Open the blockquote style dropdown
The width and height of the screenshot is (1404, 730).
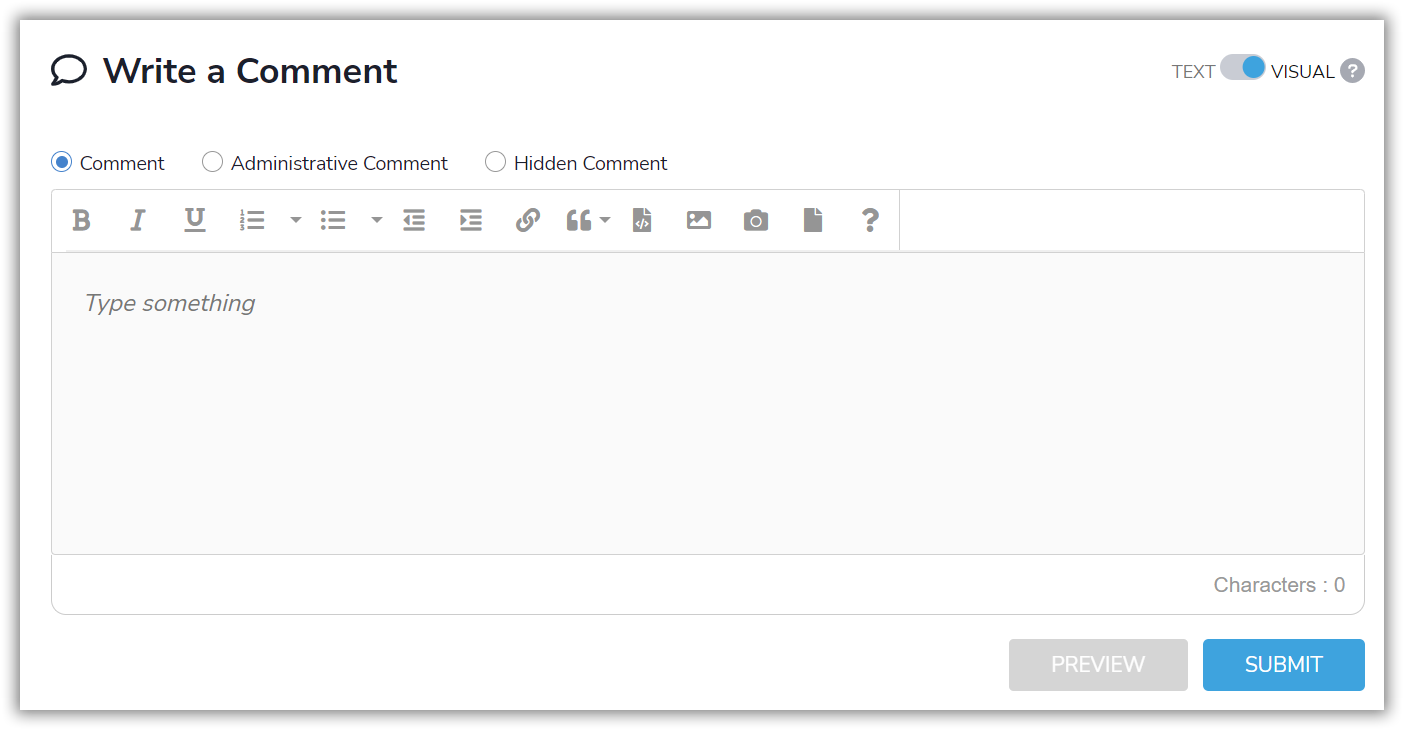(x=604, y=220)
